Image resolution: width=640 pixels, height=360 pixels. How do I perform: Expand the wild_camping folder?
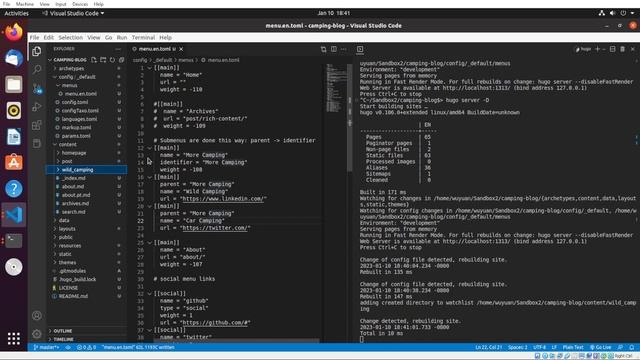(58, 169)
